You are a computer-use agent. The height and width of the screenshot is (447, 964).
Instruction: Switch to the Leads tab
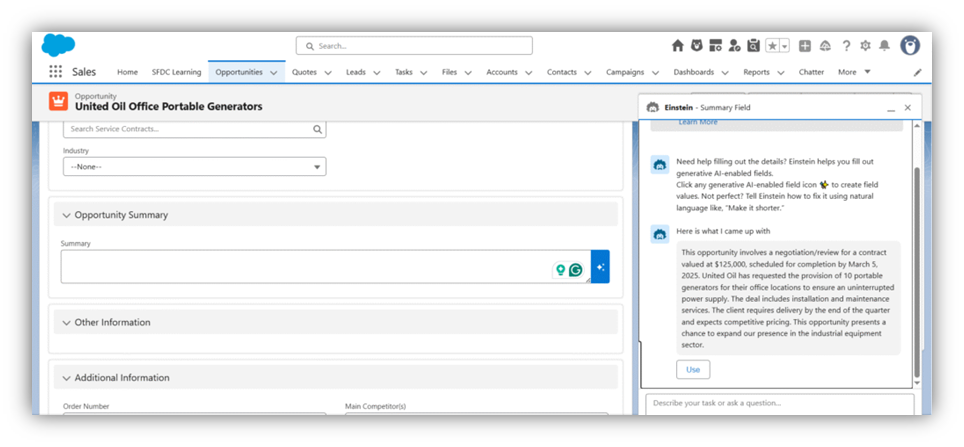click(355, 72)
